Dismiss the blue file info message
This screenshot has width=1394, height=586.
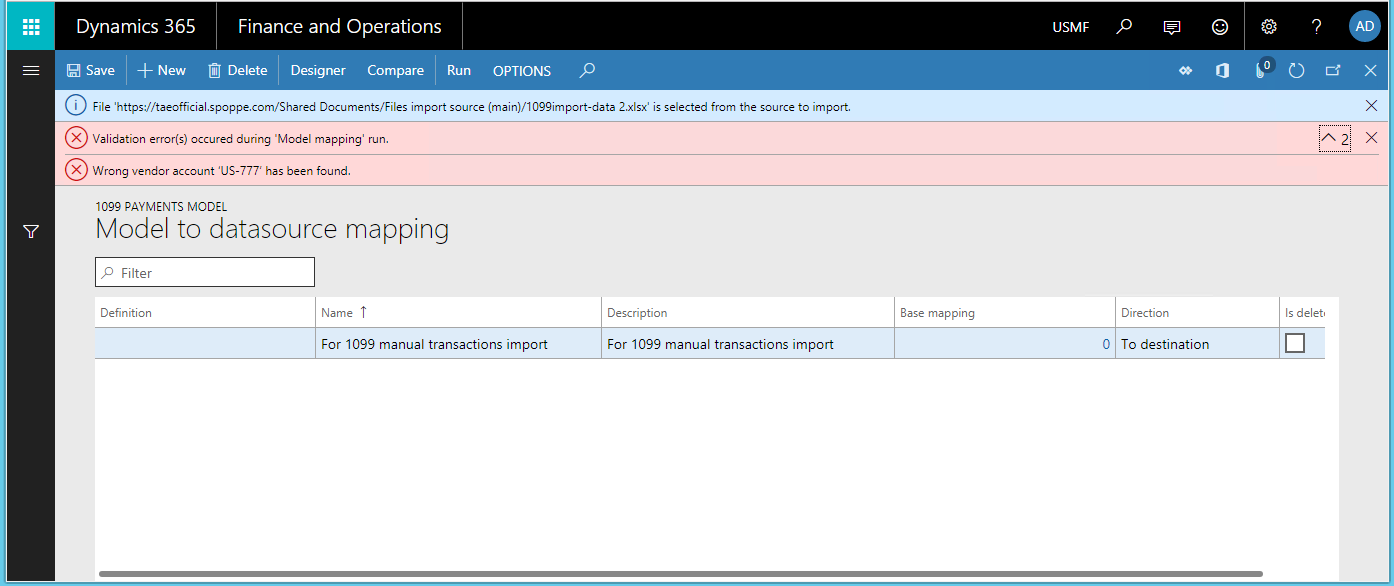[1371, 106]
